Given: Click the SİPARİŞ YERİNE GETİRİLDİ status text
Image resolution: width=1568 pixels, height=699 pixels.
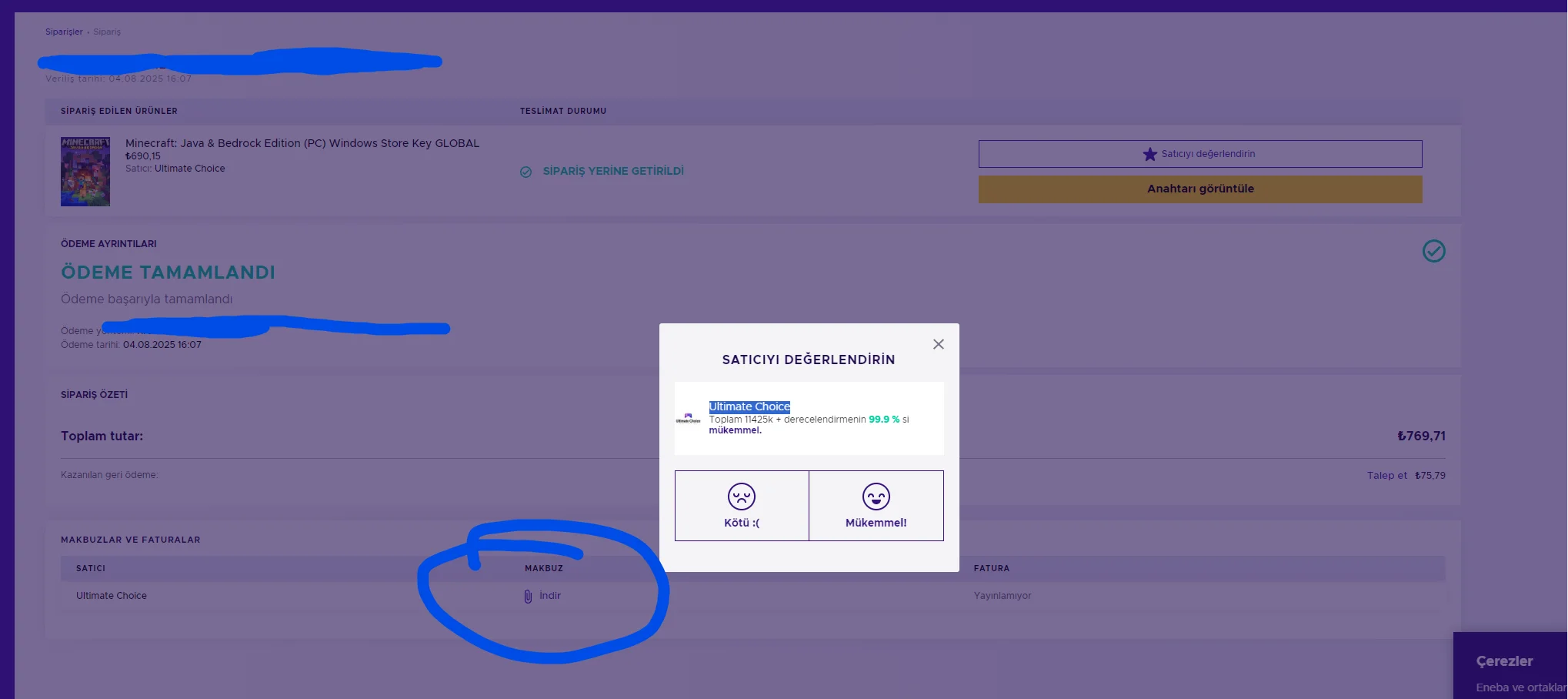Looking at the screenshot, I should [613, 171].
